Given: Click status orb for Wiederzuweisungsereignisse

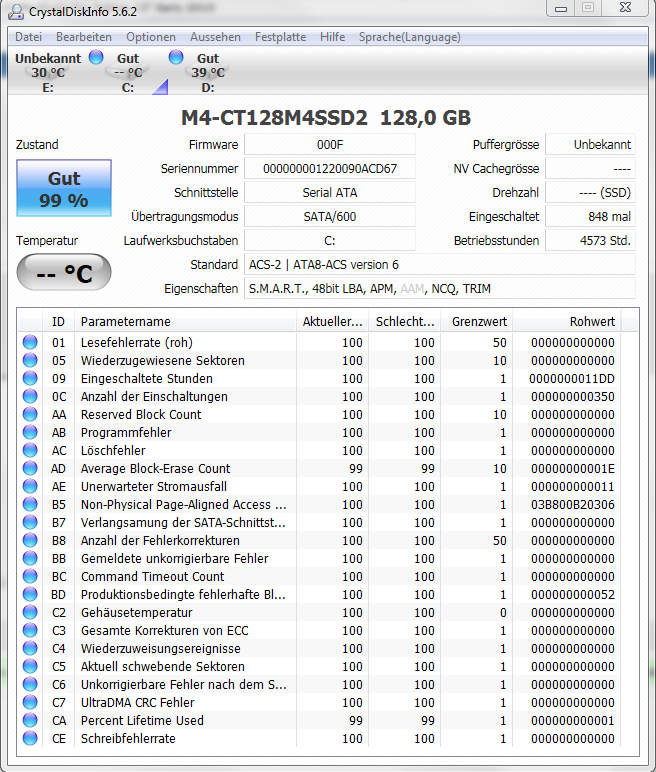Looking at the screenshot, I should (x=30, y=648).
